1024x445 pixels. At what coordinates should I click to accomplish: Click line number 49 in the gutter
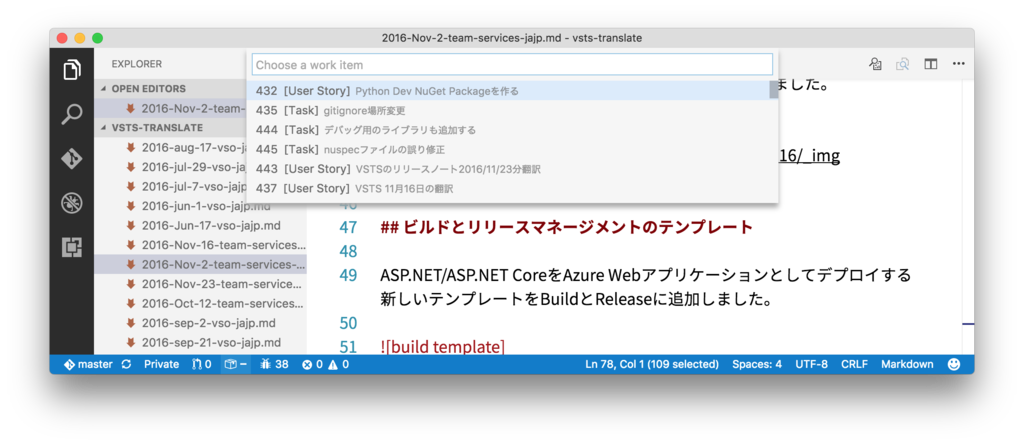click(348, 275)
